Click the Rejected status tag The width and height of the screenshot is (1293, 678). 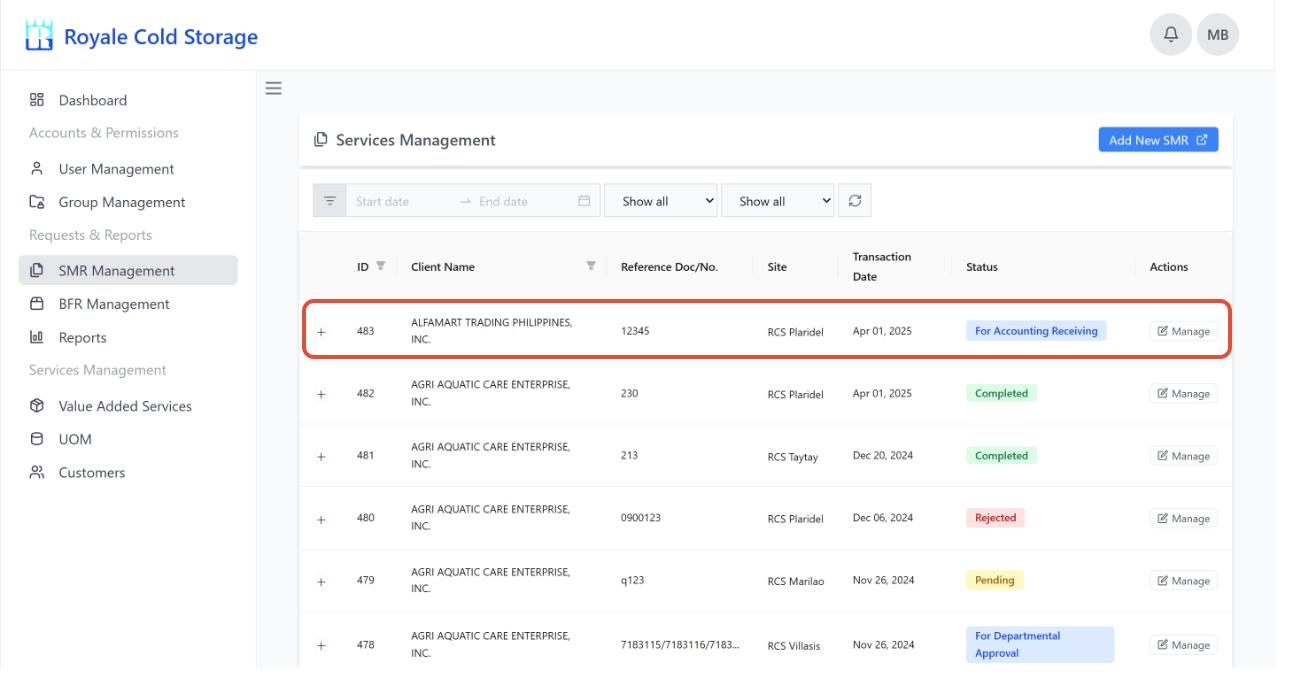click(995, 518)
